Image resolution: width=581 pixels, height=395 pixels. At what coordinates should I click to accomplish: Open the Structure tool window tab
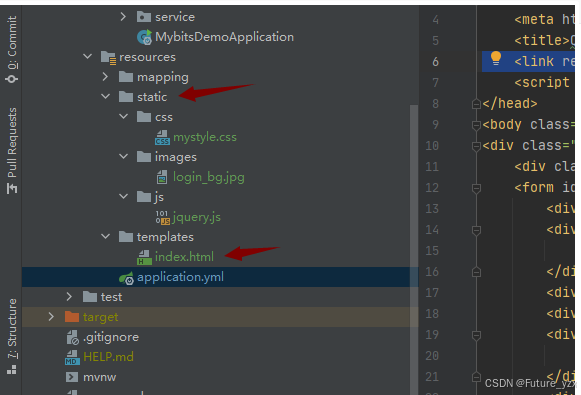coord(12,336)
